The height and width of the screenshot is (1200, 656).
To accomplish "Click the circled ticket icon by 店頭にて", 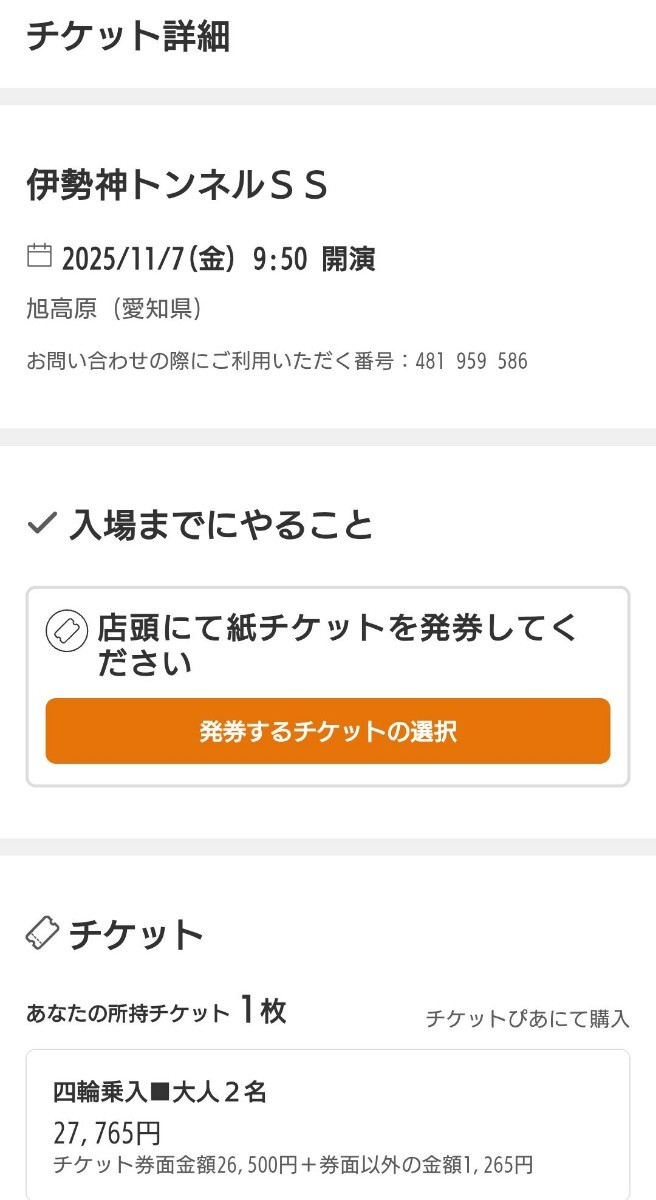I will coord(66,631).
